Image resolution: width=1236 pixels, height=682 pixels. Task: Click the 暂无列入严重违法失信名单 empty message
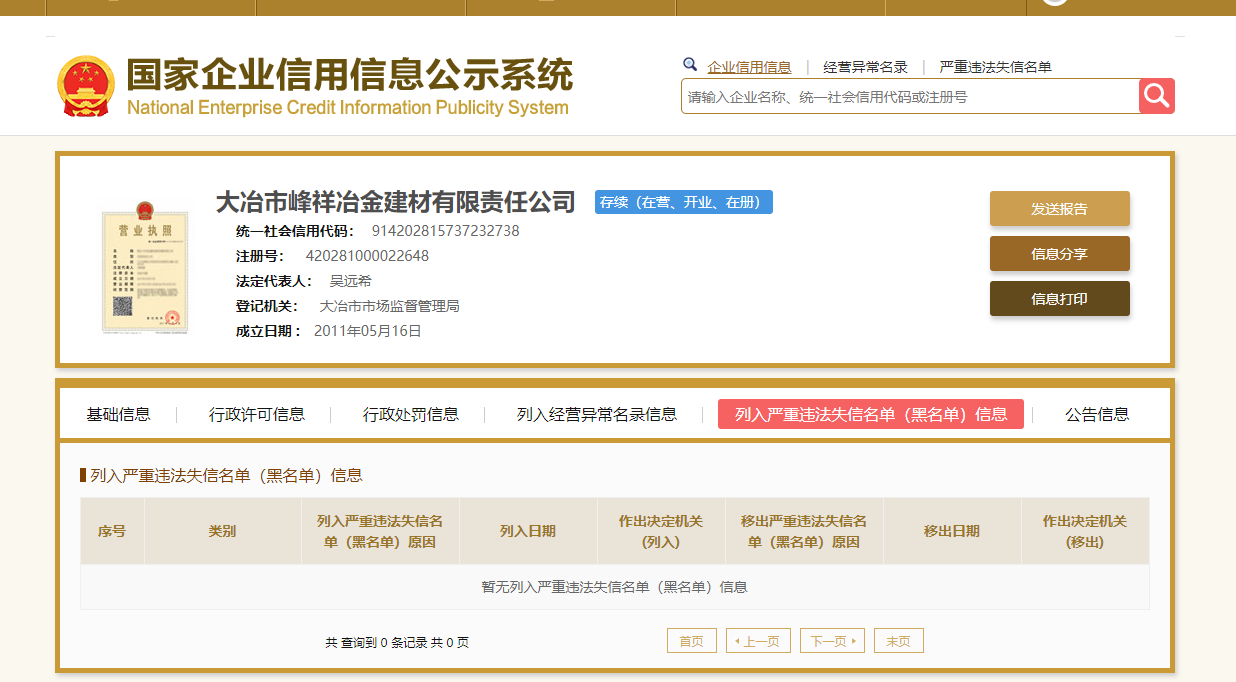614,587
